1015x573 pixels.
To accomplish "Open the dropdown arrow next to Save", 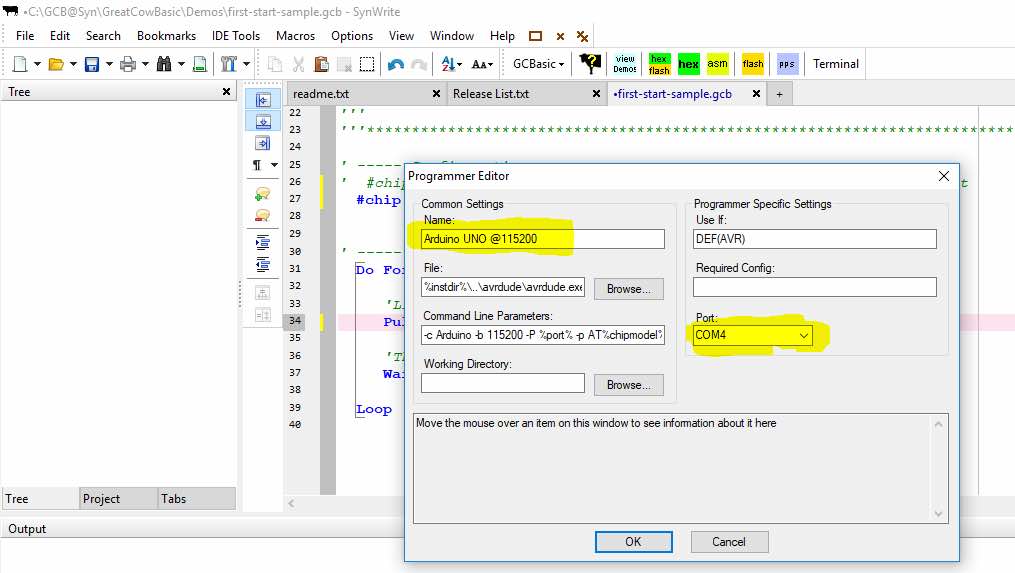I will 109,64.
